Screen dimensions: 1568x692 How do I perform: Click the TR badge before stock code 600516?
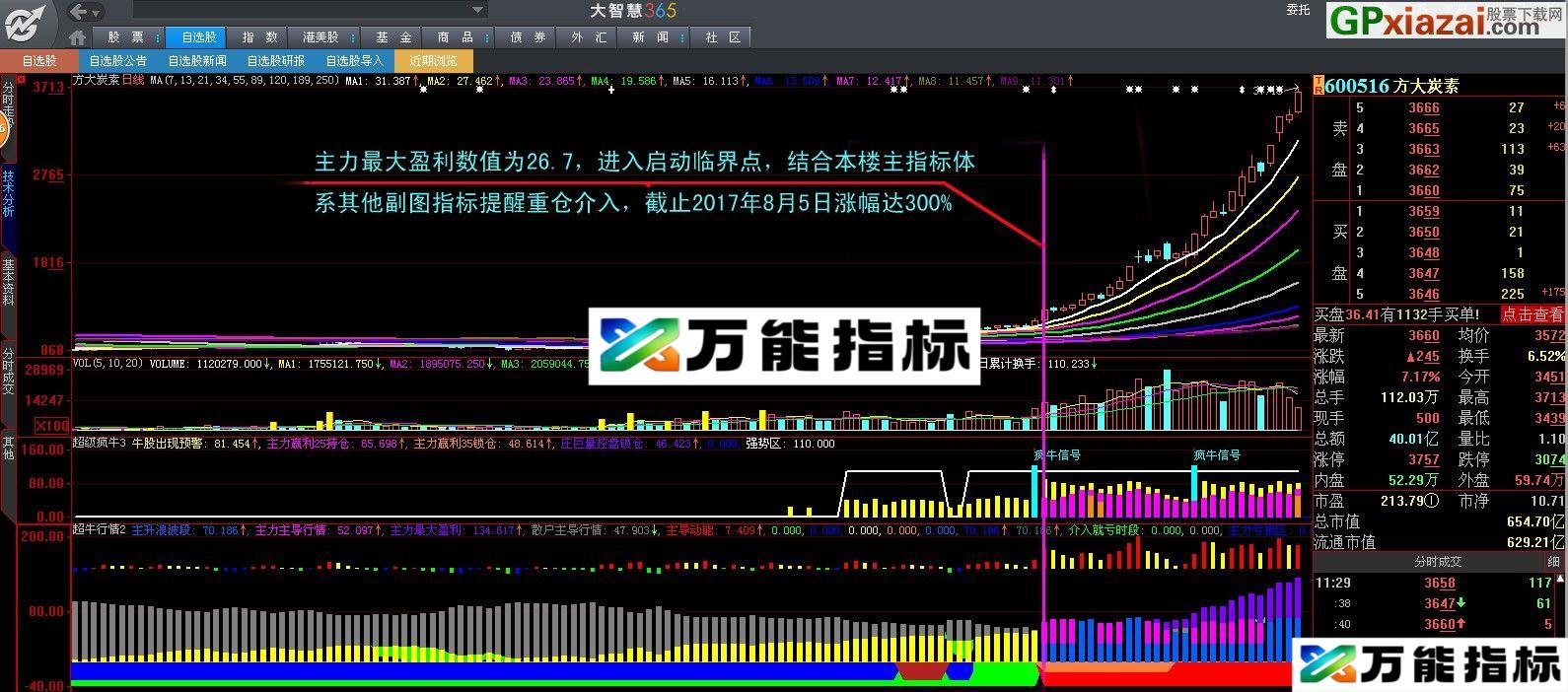(1319, 86)
